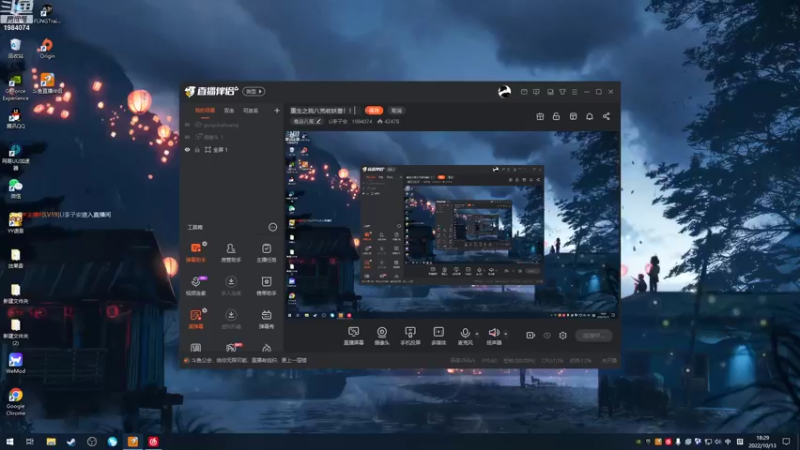This screenshot has height=450, width=800.
Task: Add a 多媒体 multimedia source
Action: click(439, 336)
